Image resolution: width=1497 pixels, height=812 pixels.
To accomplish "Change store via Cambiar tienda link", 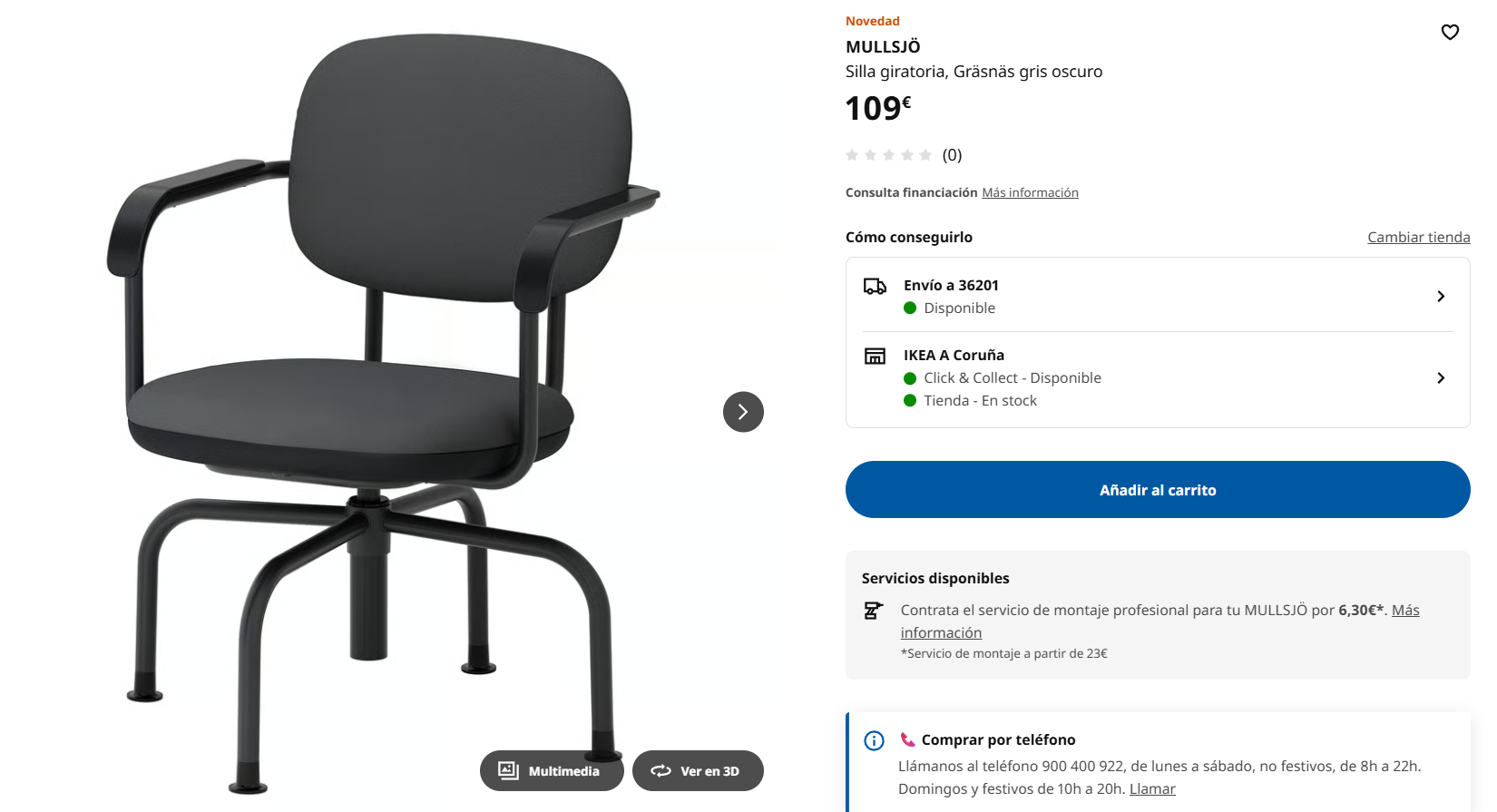I will (x=1419, y=237).
